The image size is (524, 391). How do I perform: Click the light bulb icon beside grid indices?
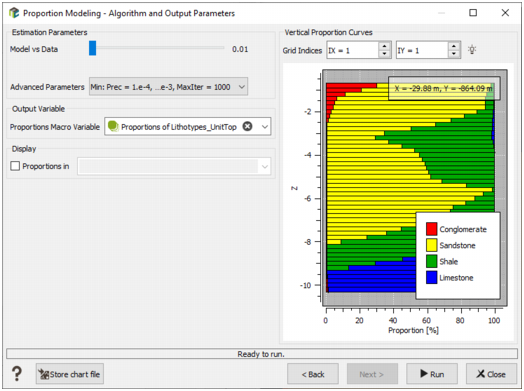(x=472, y=50)
